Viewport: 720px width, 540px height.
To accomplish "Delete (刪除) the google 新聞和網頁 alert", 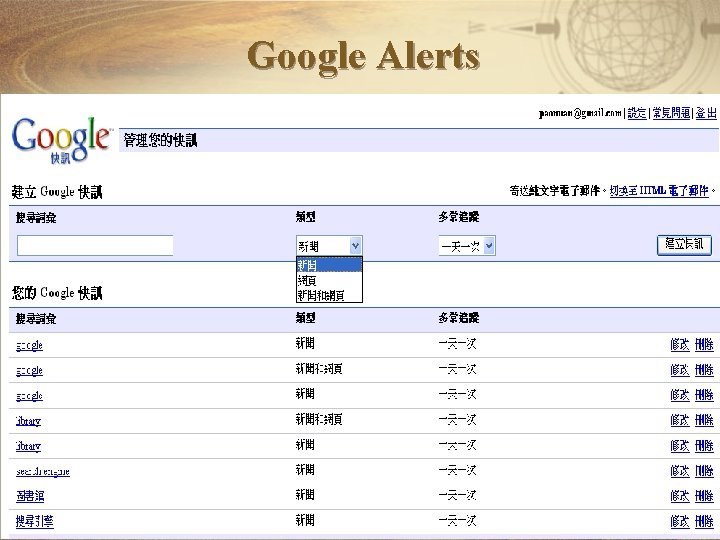I will (x=704, y=370).
